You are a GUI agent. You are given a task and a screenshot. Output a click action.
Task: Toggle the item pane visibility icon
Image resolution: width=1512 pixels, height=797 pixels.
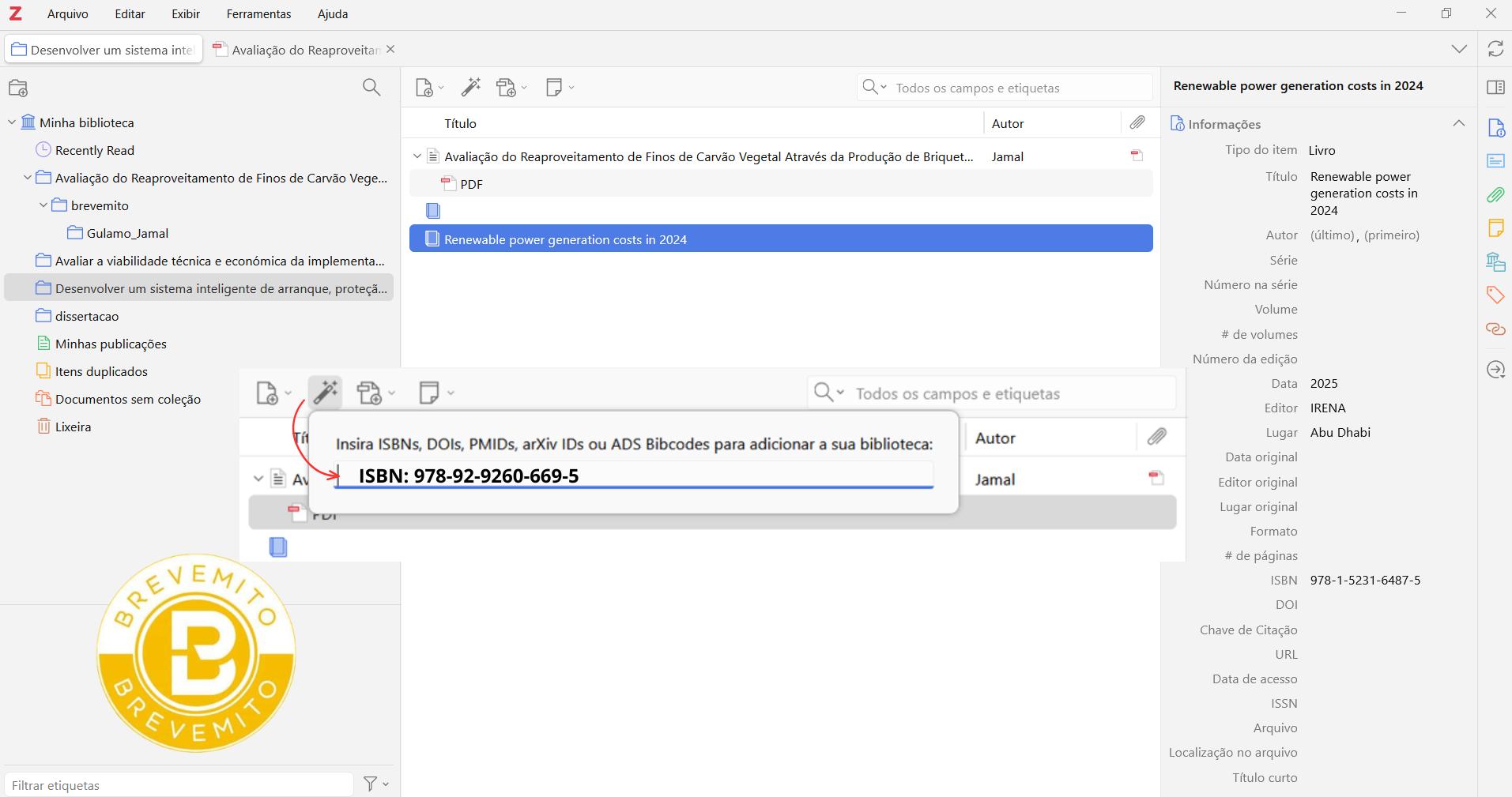pyautogui.click(x=1495, y=87)
